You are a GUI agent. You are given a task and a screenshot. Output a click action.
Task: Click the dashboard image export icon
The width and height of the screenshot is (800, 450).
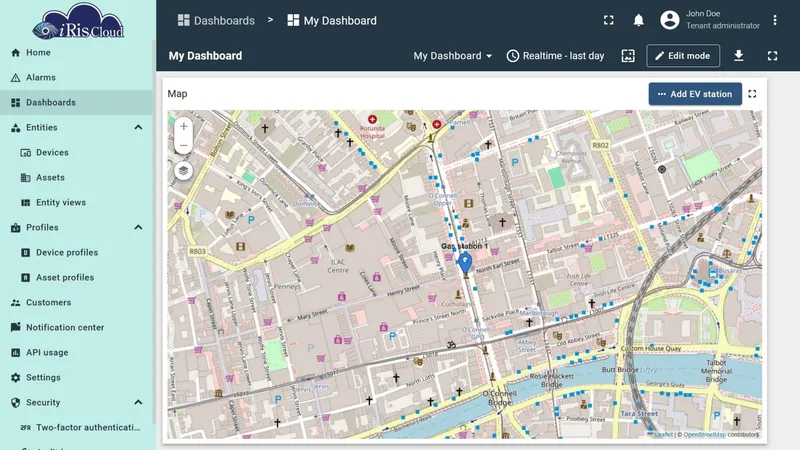click(x=628, y=56)
